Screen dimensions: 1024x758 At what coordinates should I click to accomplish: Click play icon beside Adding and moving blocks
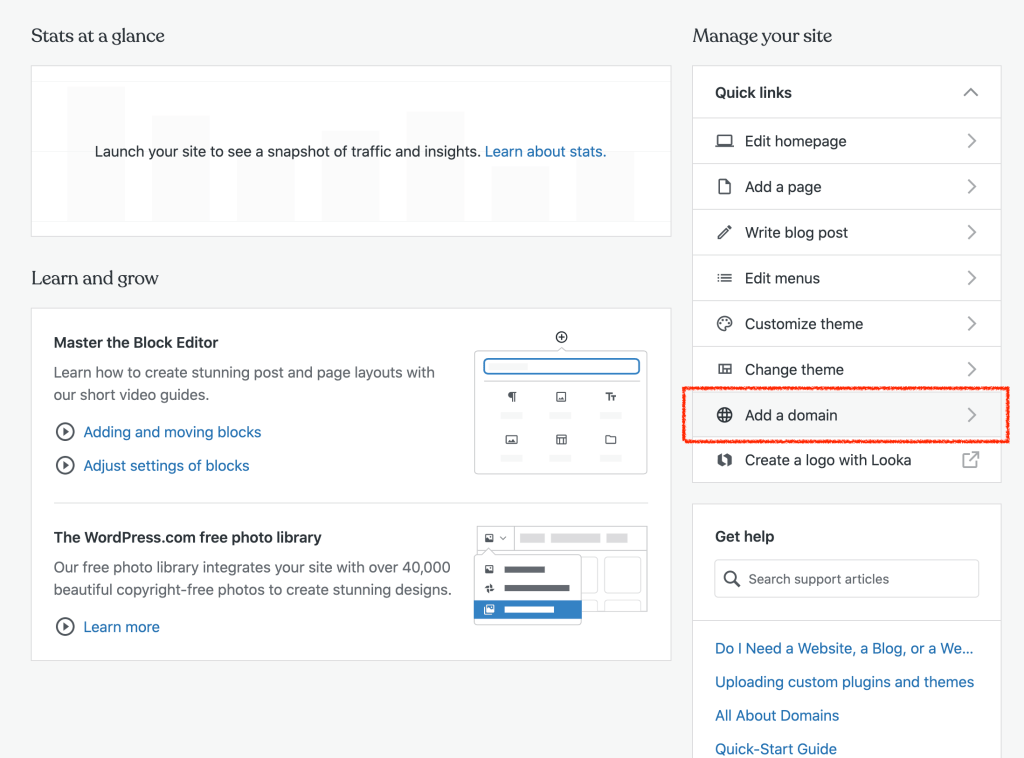tap(65, 432)
